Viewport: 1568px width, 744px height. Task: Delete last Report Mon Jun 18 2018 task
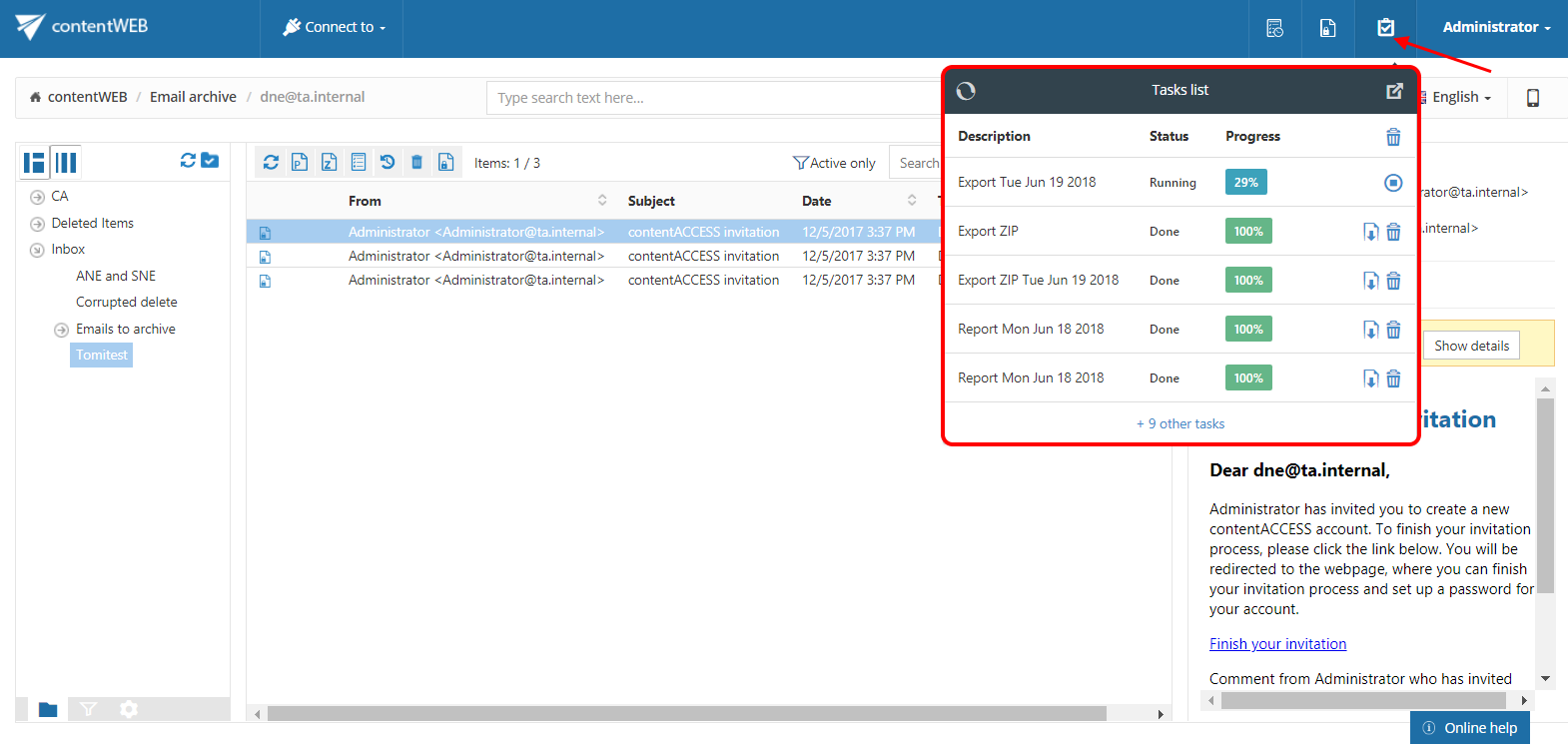[x=1393, y=378]
